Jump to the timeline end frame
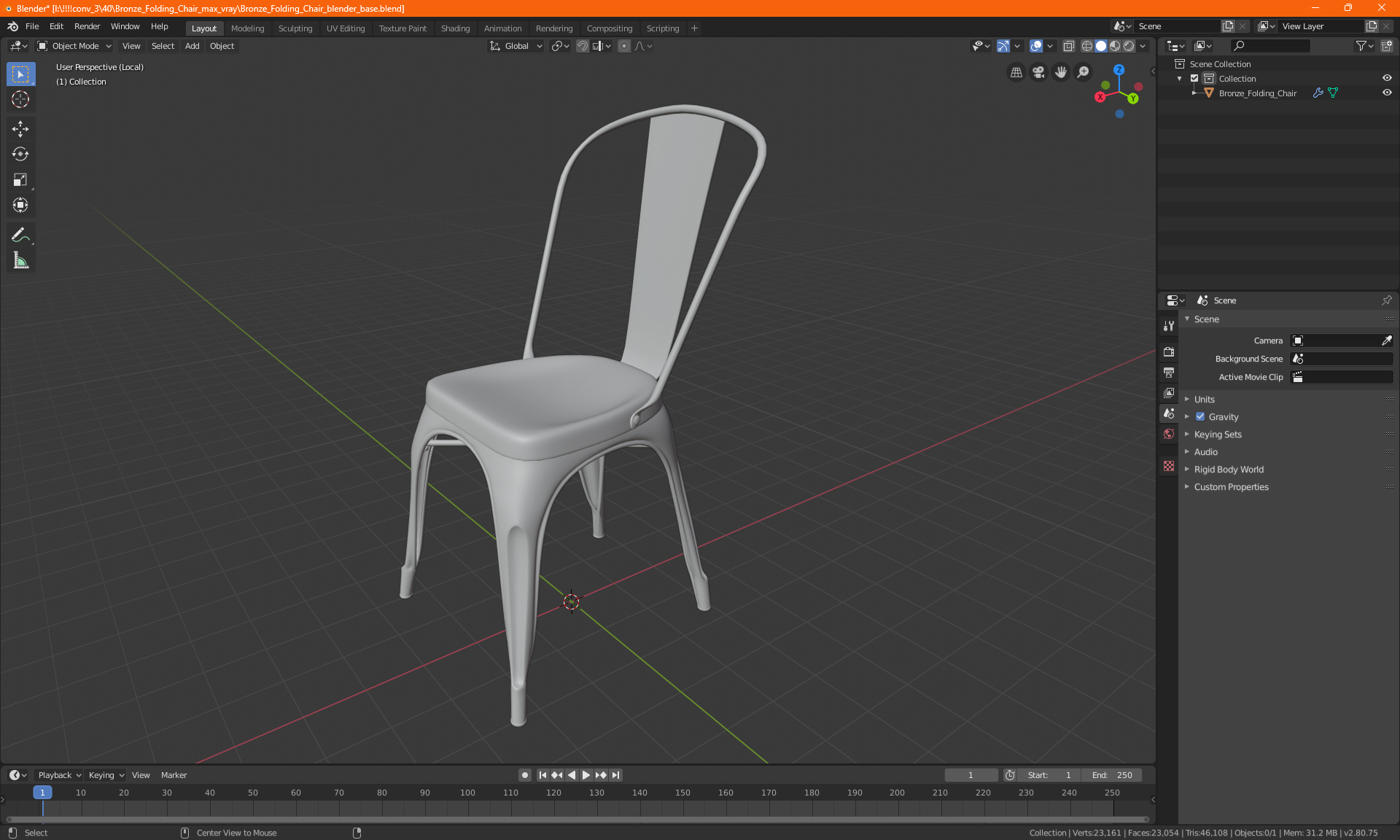The image size is (1400, 840). [616, 775]
